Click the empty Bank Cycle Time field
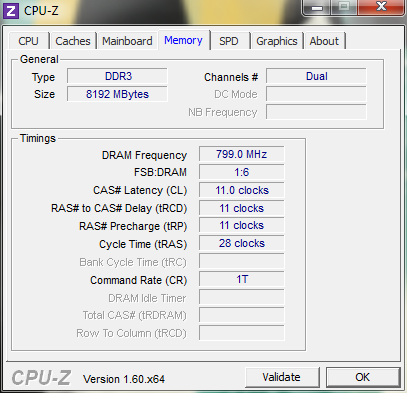The height and width of the screenshot is (393, 407). pos(242,261)
